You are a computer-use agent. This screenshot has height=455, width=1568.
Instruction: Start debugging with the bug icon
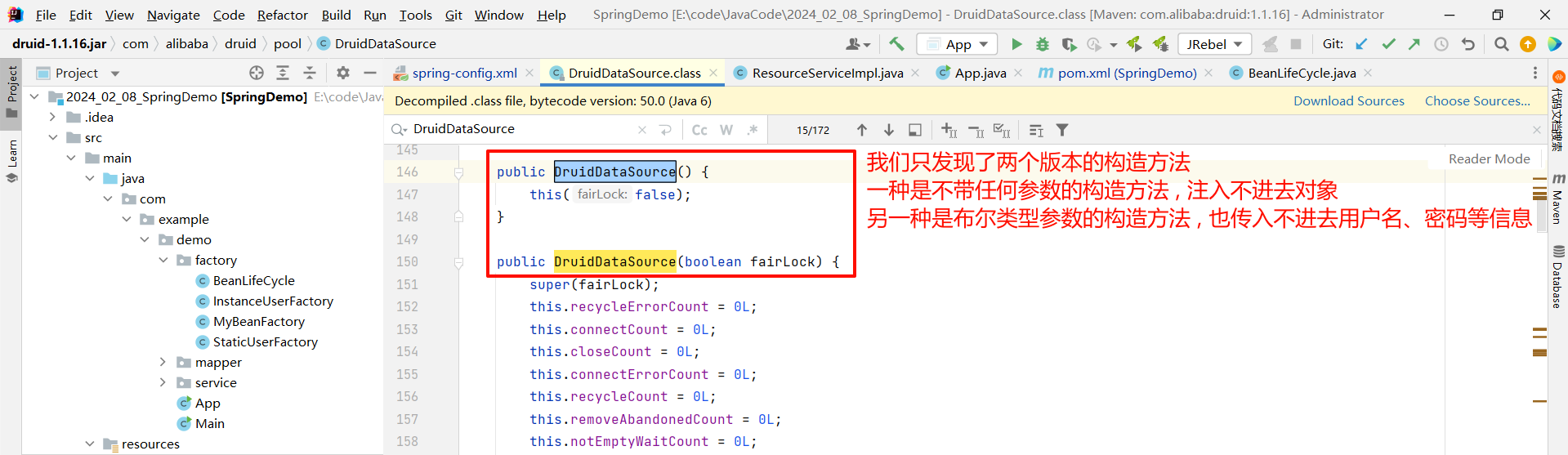(x=1043, y=44)
